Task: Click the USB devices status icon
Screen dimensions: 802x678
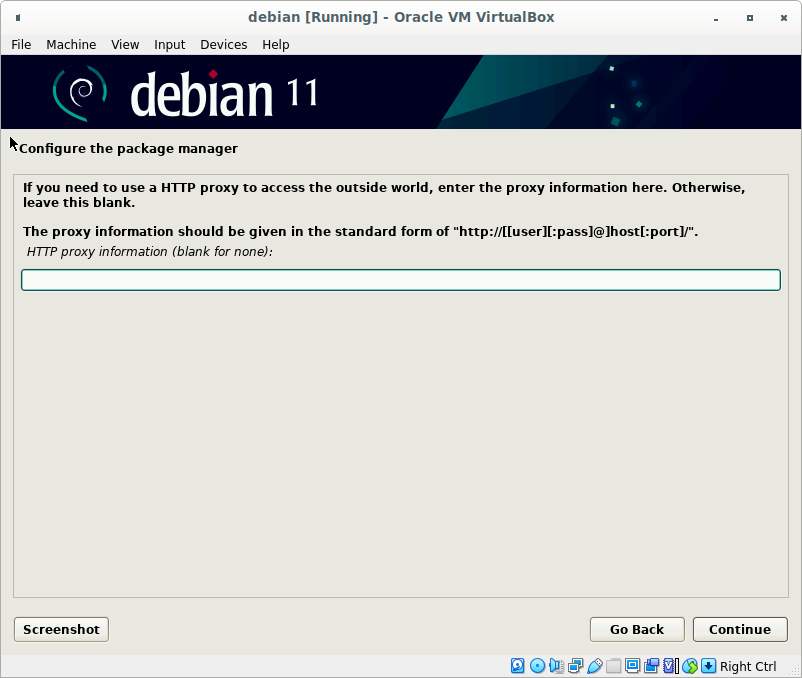Action: (594, 666)
